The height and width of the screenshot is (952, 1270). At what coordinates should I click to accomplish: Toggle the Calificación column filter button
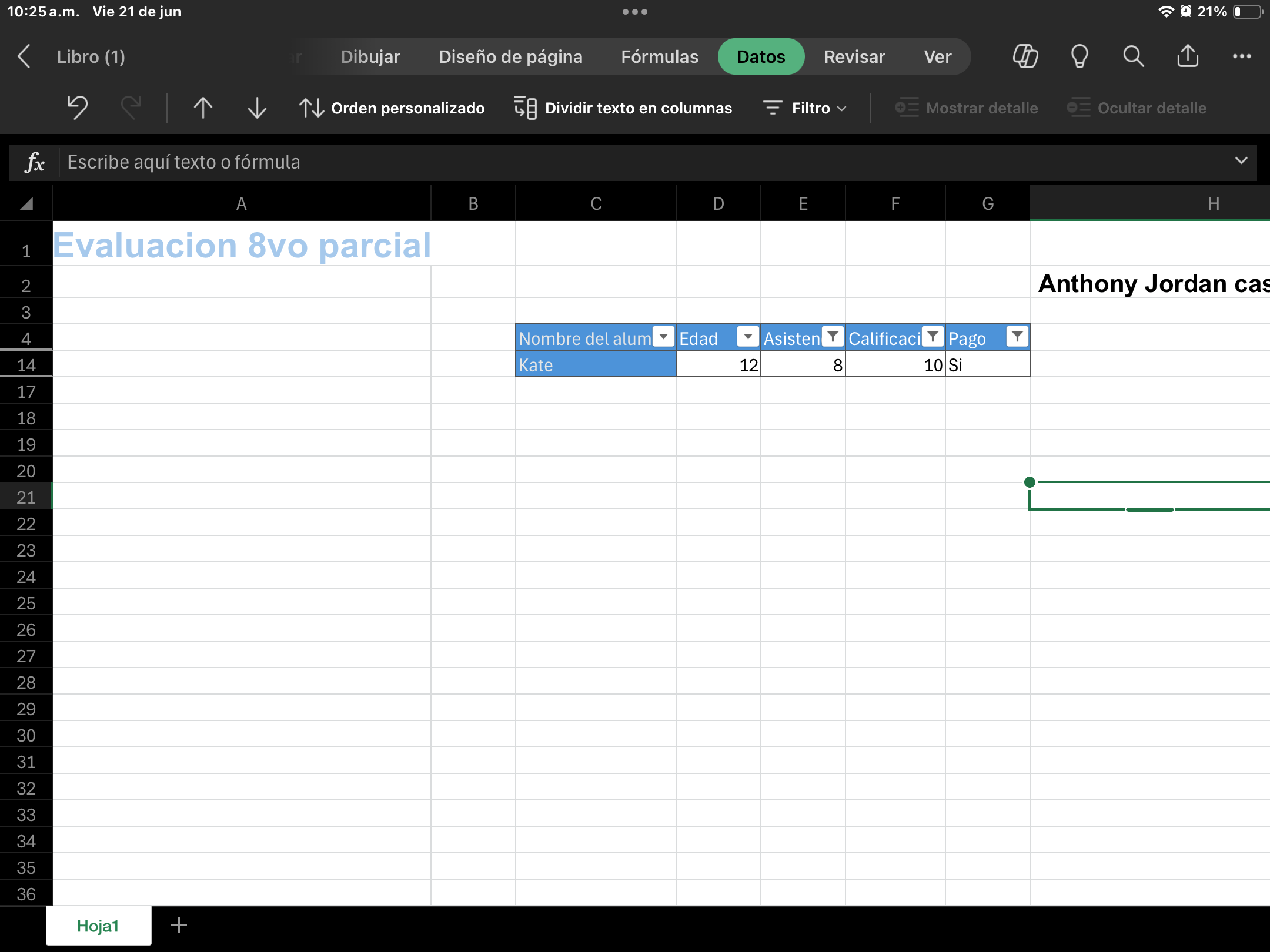933,337
